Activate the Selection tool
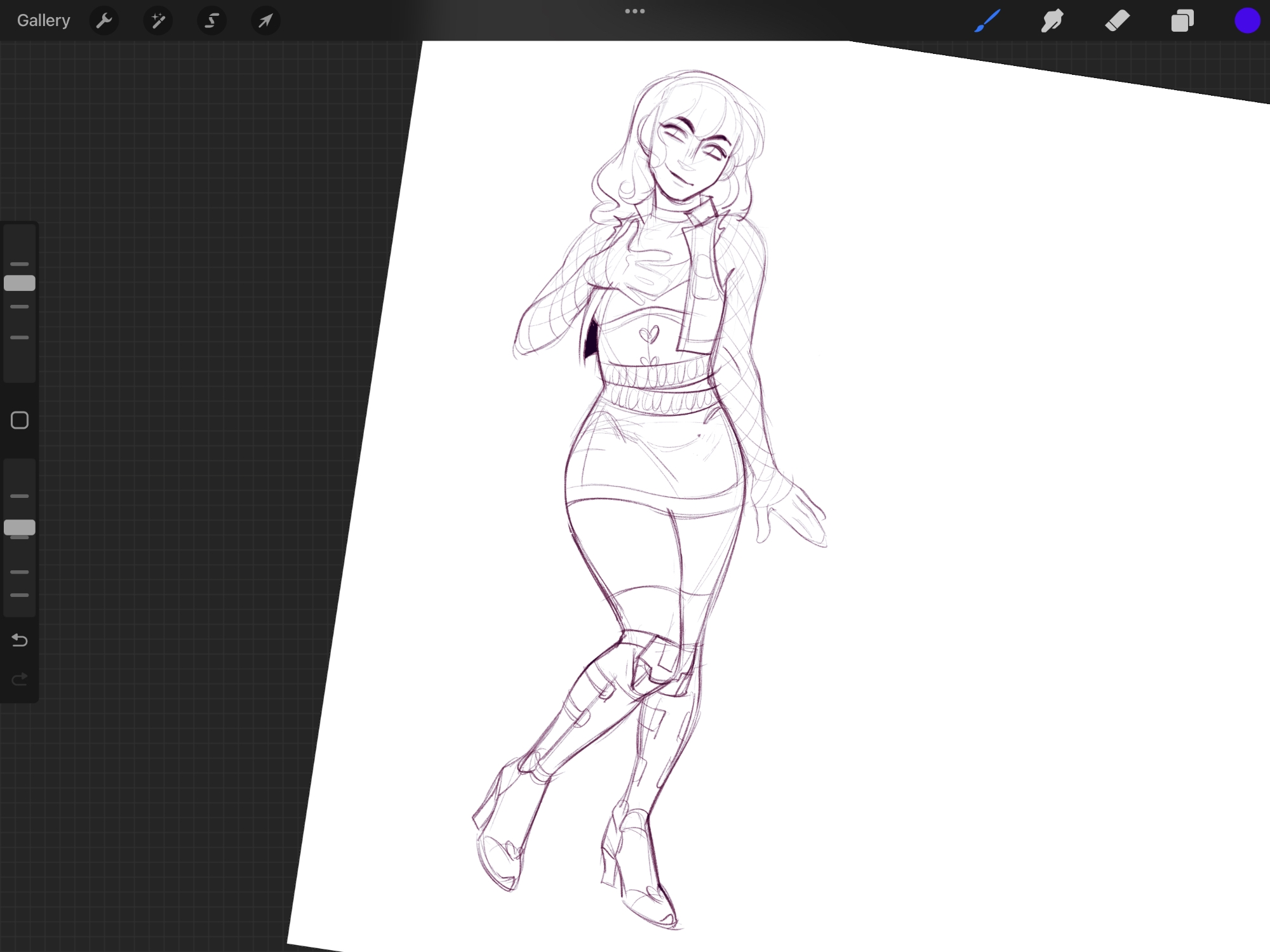 pyautogui.click(x=211, y=21)
